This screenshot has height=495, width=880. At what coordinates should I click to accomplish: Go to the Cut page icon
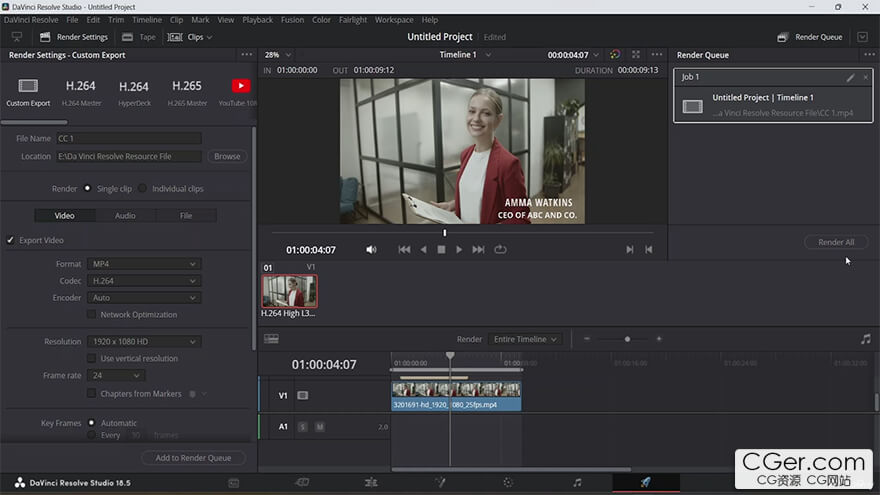[302, 482]
